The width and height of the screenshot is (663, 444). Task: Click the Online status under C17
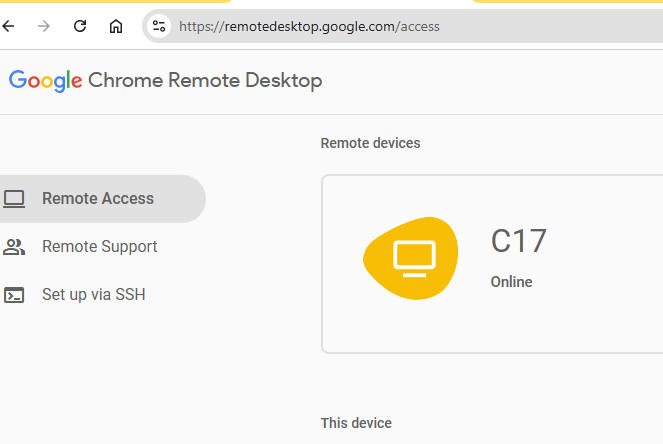point(511,282)
